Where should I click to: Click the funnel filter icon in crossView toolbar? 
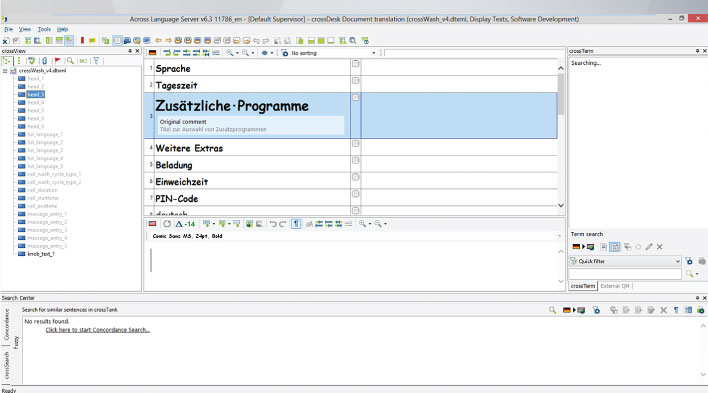(96, 61)
